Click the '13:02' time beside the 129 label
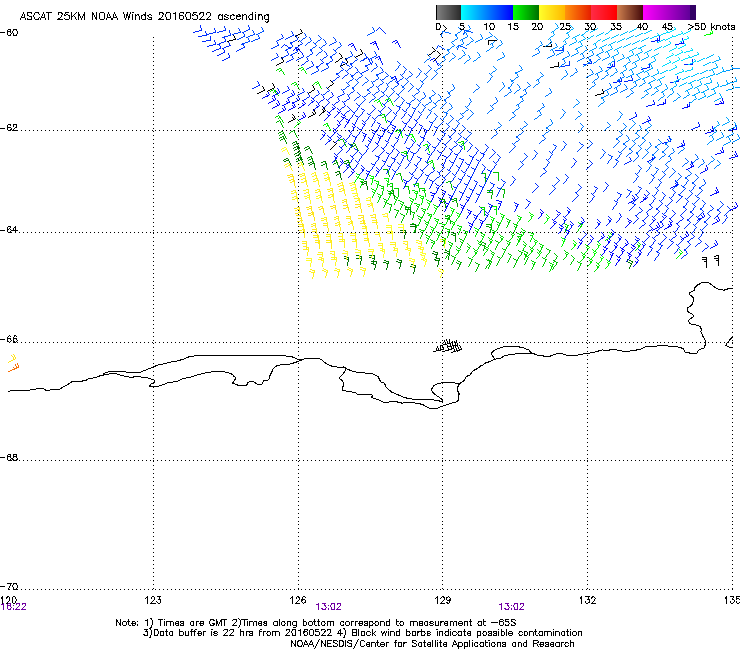 (511, 607)
